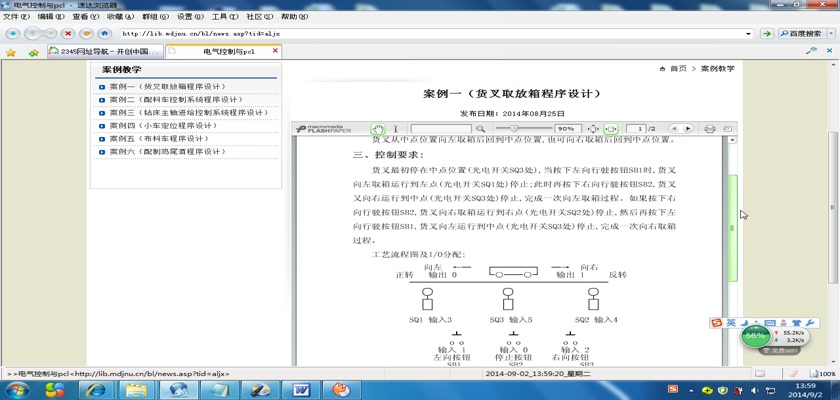
Task: Go forward with the right arrow button
Action: (x=49, y=33)
